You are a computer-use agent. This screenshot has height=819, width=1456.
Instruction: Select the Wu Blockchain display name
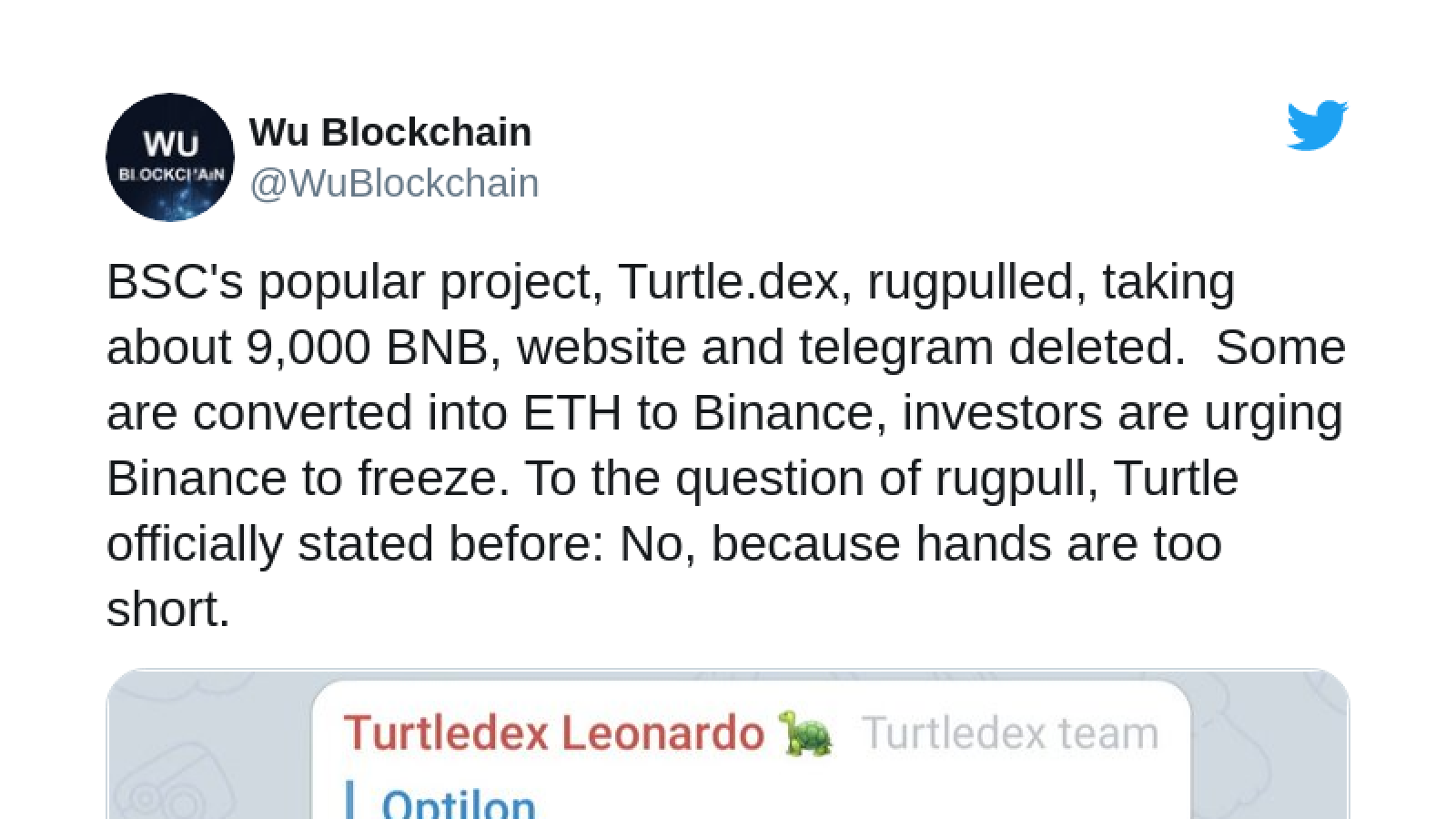click(x=390, y=132)
